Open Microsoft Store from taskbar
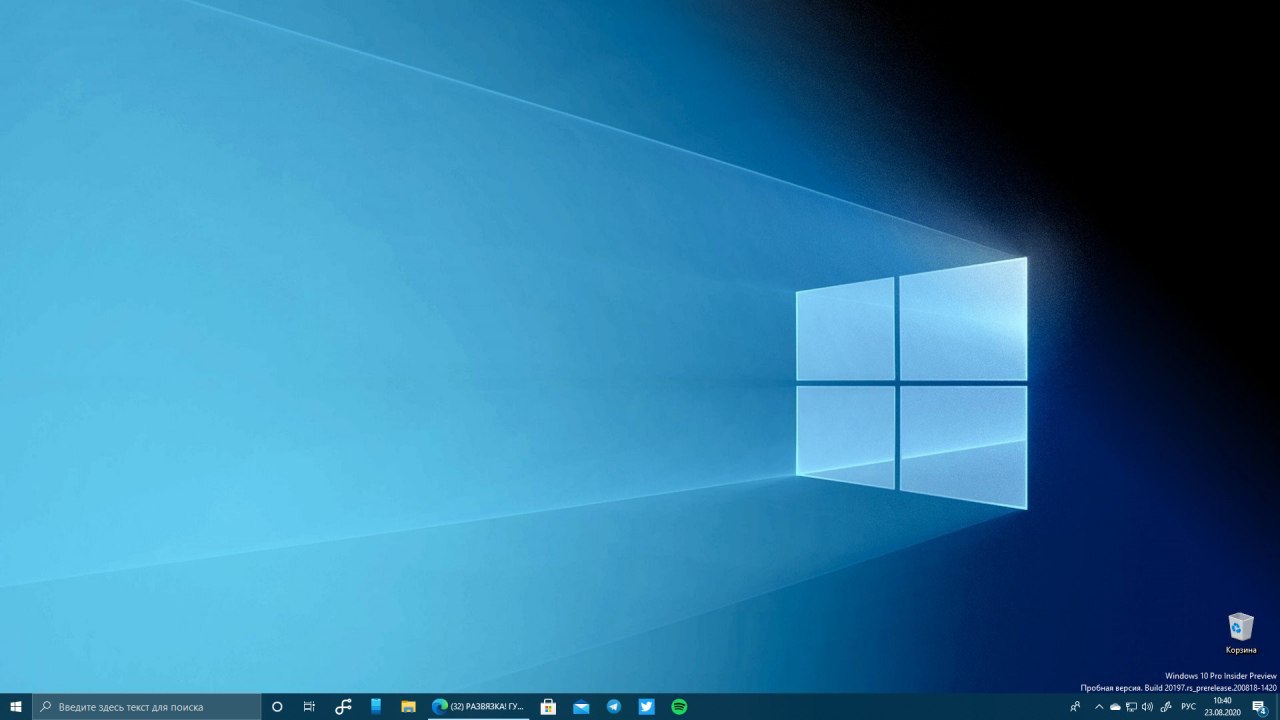Image resolution: width=1280 pixels, height=720 pixels. click(548, 707)
